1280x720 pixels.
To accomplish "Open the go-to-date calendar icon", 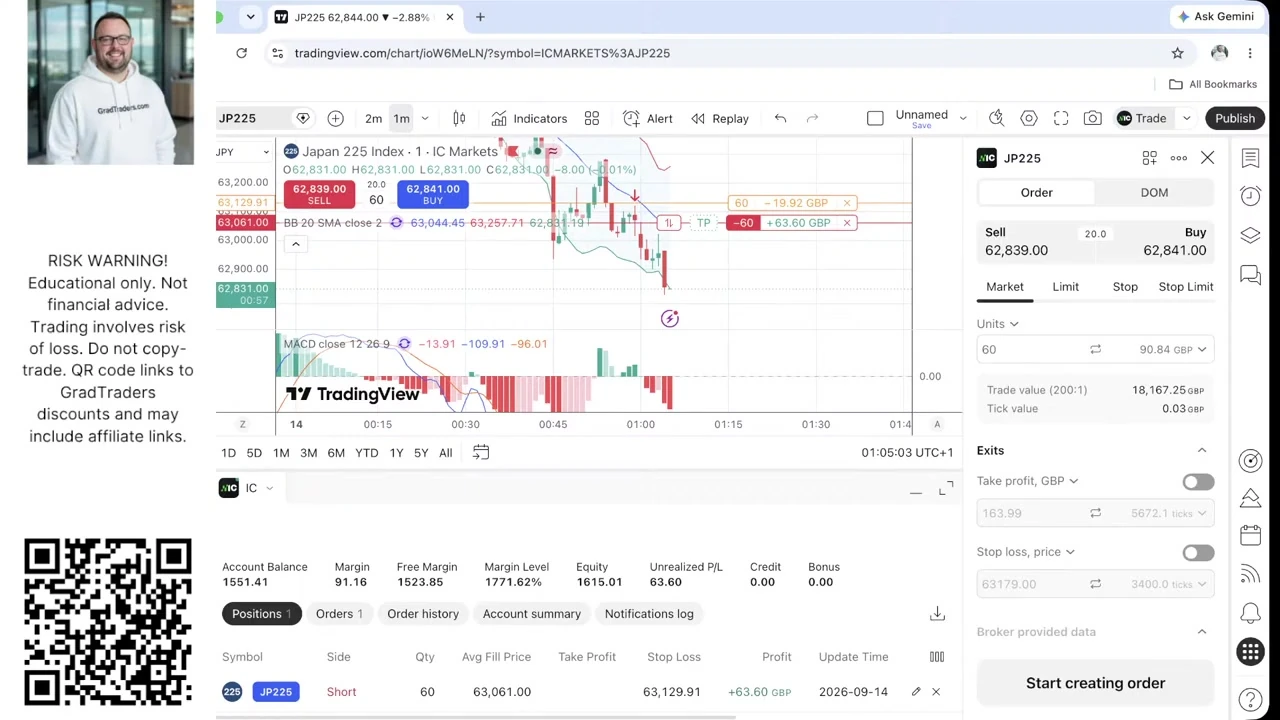I will tap(481, 452).
